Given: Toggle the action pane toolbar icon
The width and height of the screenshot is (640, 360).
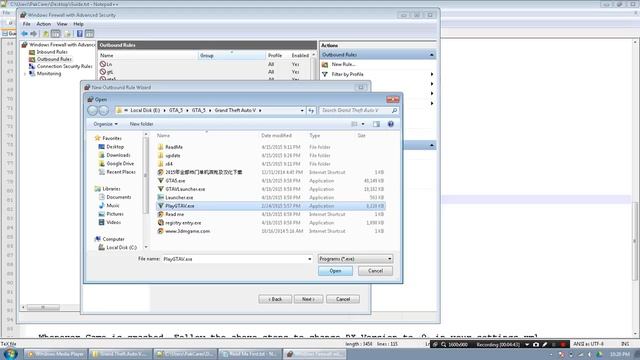Looking at the screenshot, I should tap(89, 34).
